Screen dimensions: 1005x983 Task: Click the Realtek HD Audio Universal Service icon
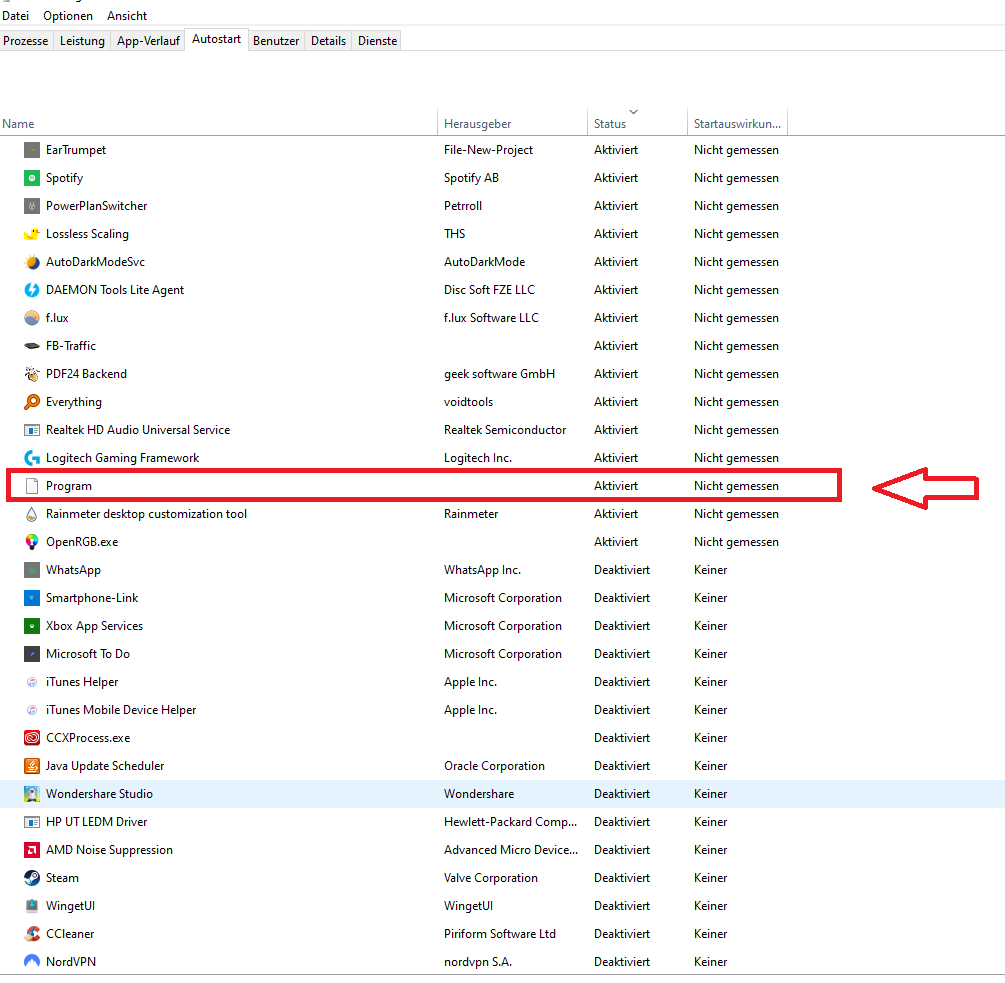(31, 430)
